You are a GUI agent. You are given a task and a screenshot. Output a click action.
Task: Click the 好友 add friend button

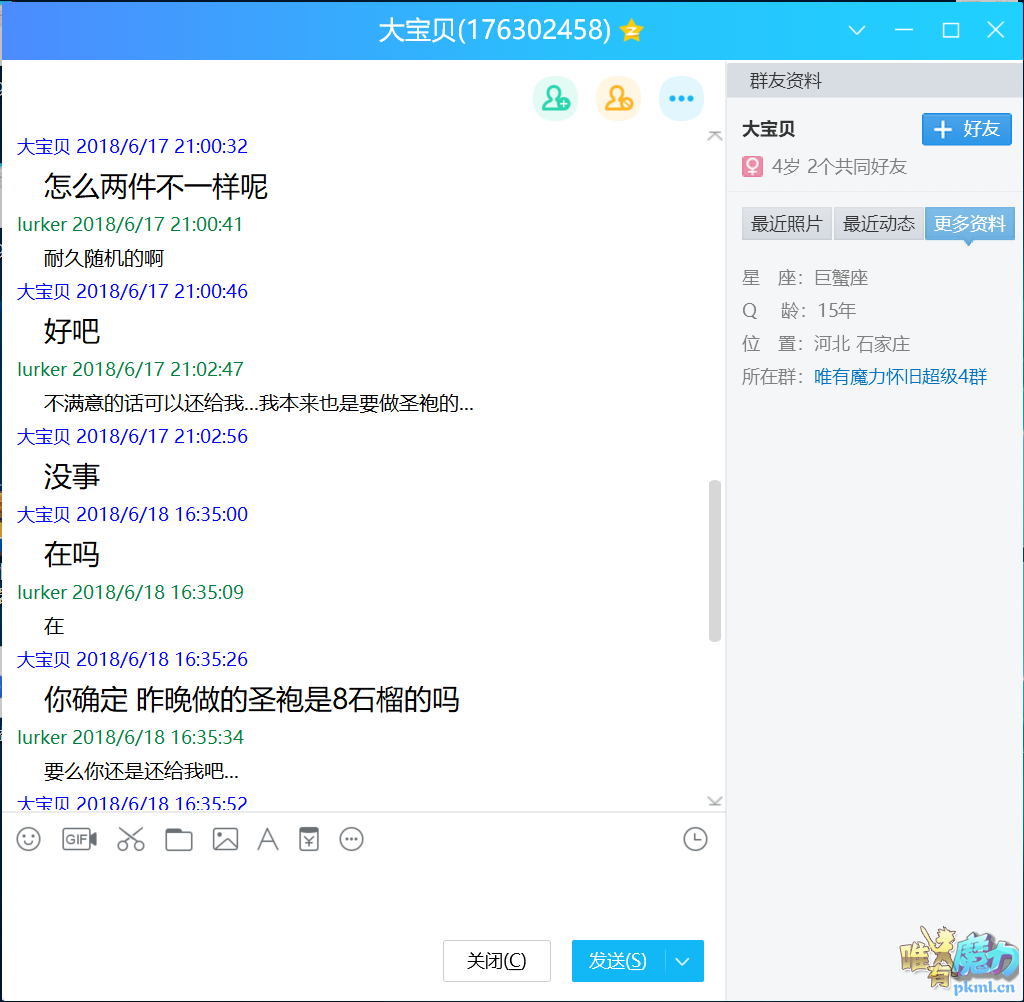966,129
